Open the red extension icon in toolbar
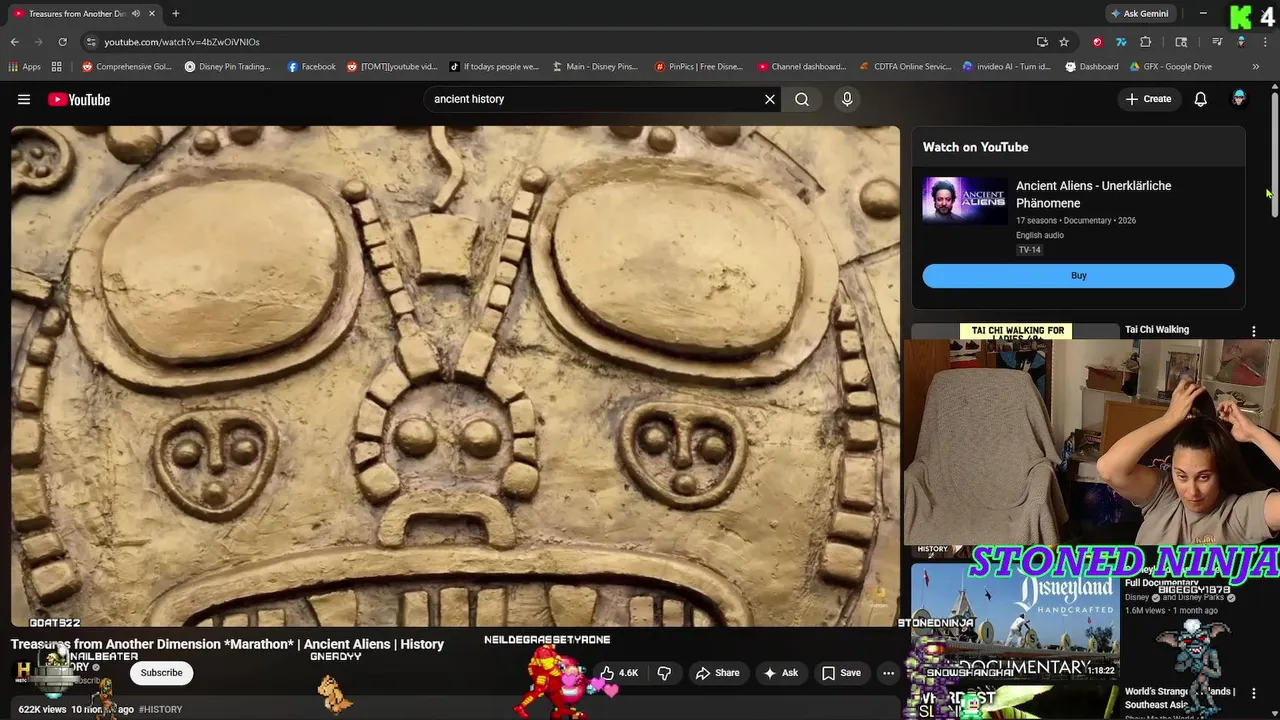 pyautogui.click(x=1097, y=42)
